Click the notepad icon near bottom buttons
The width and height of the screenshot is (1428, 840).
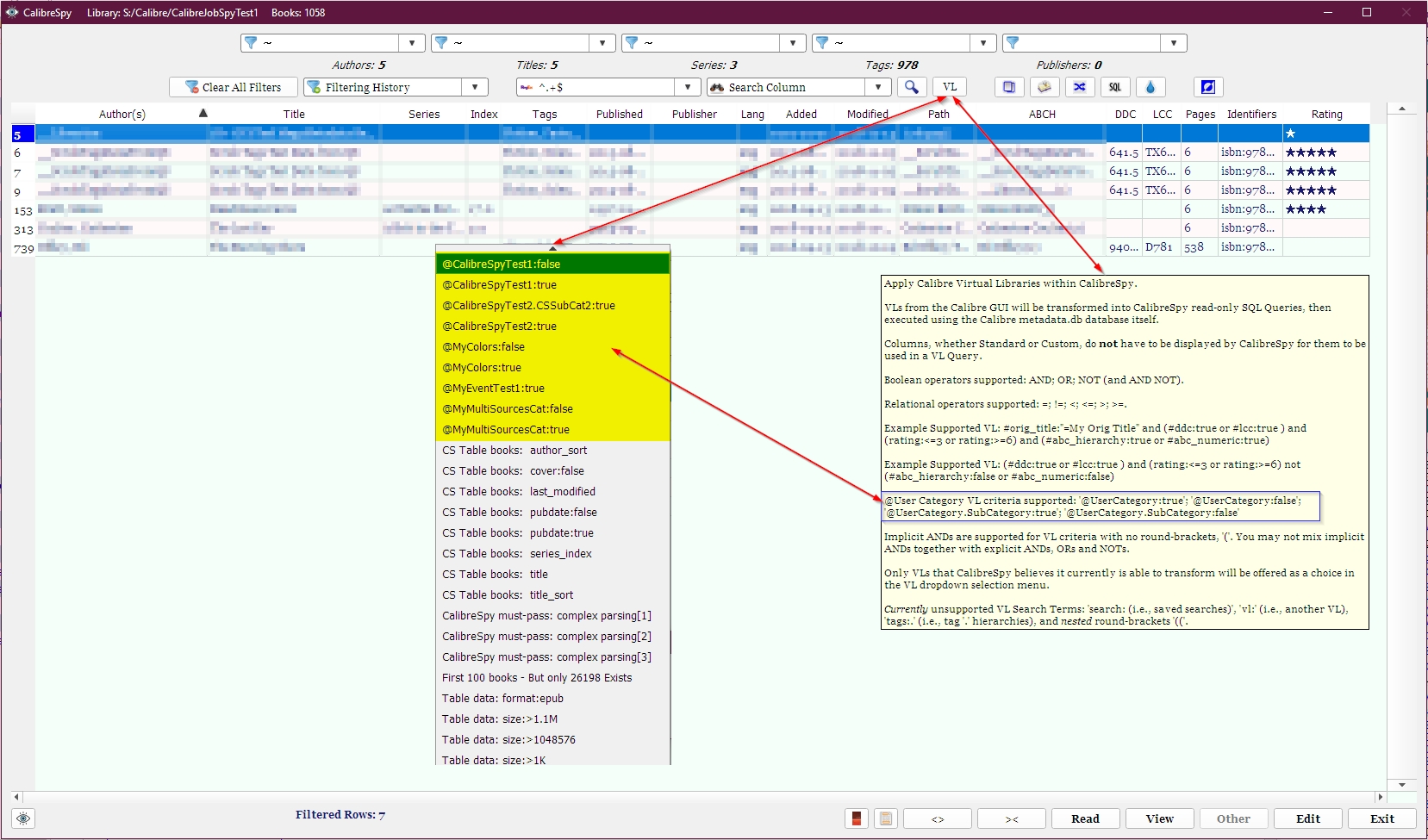885,818
